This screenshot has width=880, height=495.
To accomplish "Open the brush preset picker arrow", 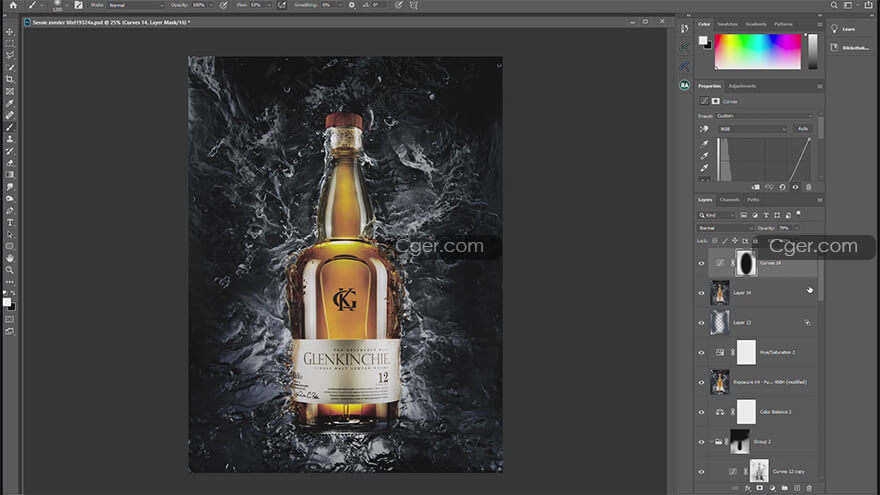I will coord(67,5).
